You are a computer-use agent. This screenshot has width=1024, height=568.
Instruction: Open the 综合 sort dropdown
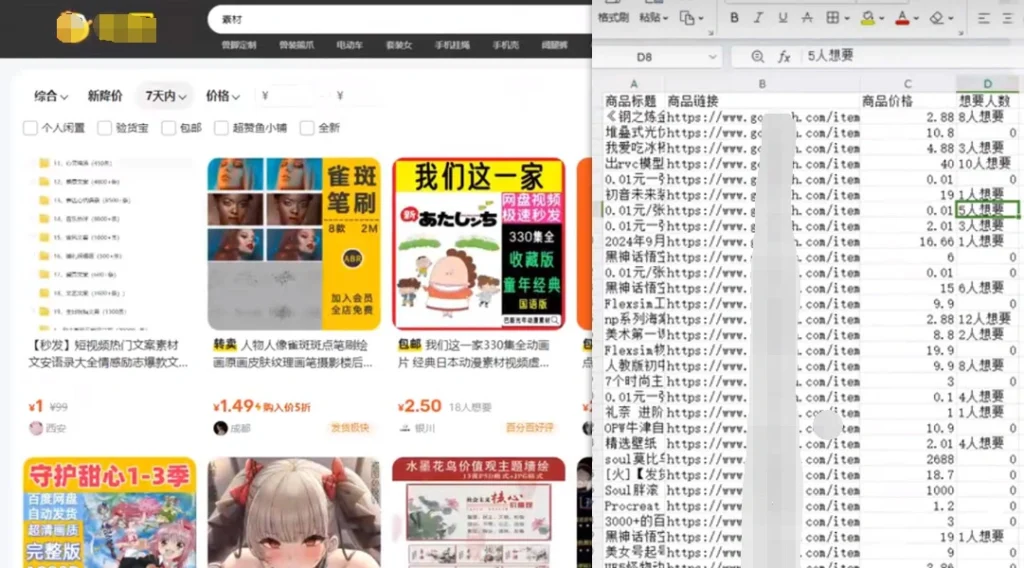click(50, 96)
